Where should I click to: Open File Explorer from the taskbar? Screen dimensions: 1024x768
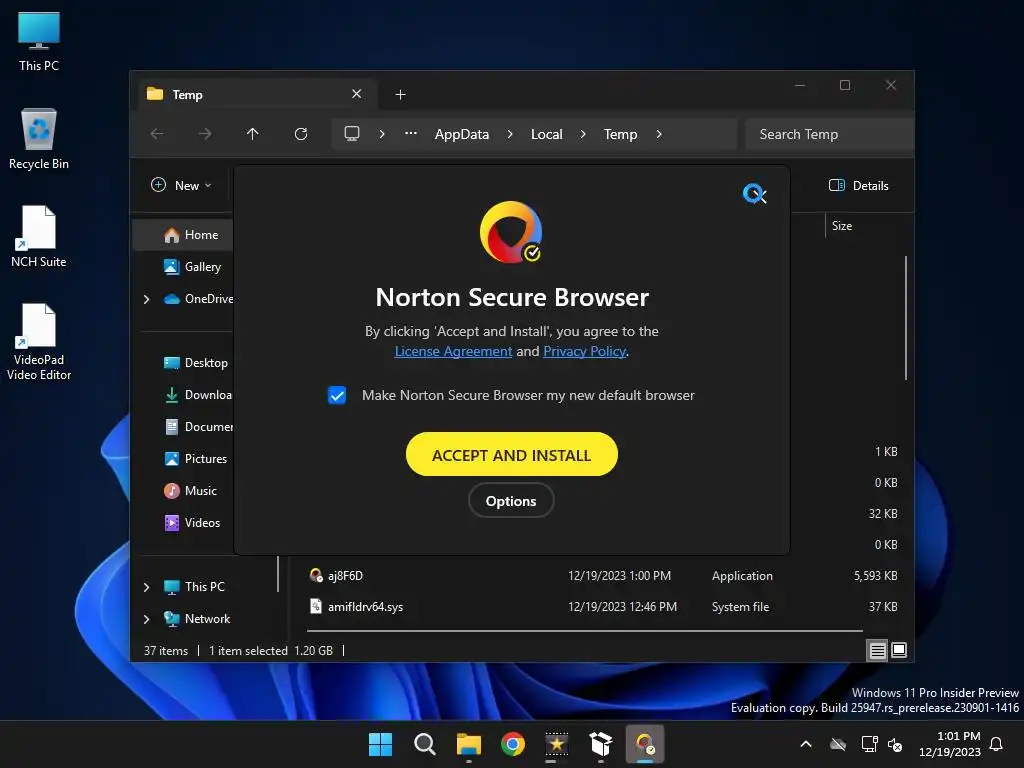[x=469, y=744]
